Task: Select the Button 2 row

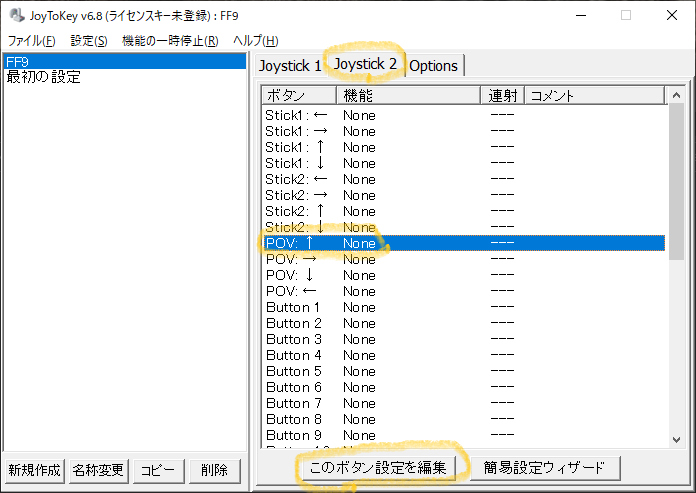Action: coord(465,323)
